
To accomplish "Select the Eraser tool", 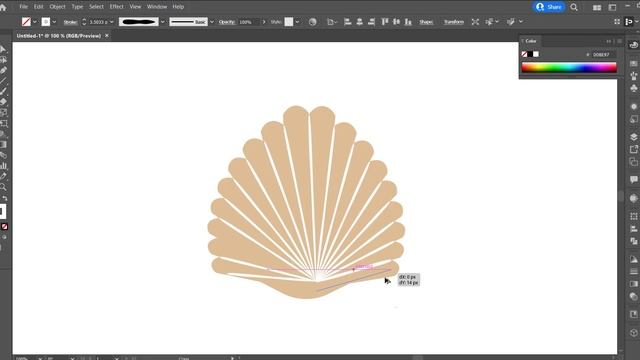I will click(3, 102).
